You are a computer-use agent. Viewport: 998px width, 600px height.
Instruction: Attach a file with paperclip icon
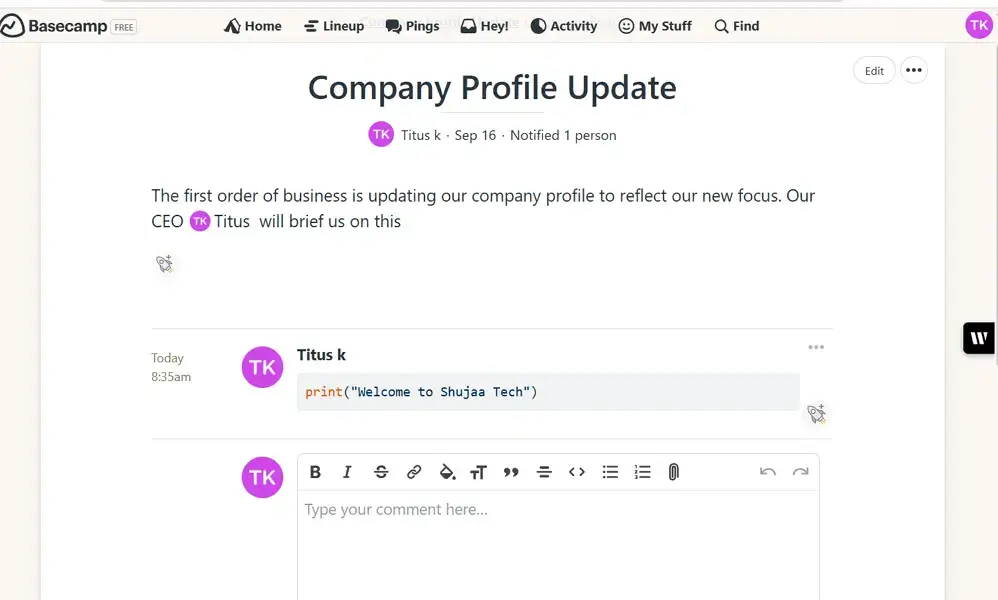pyautogui.click(x=674, y=472)
